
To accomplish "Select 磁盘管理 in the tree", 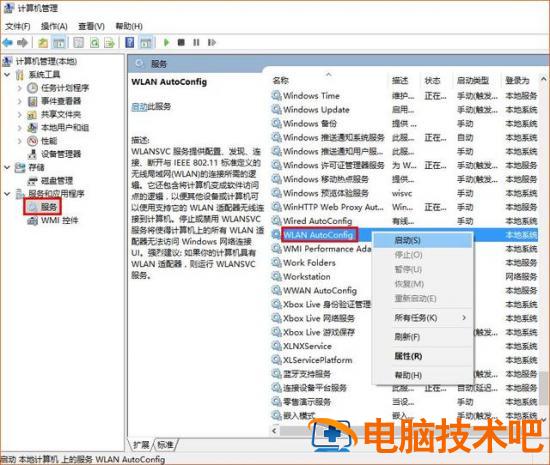I will [x=50, y=181].
